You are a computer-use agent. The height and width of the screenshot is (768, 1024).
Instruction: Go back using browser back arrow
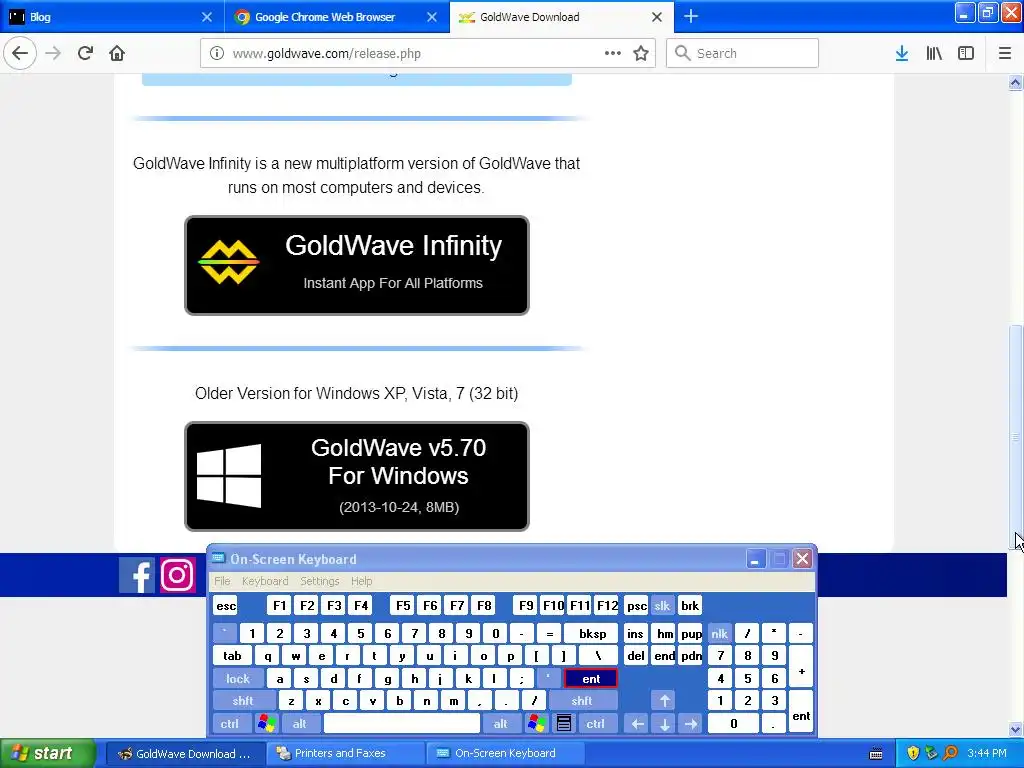tap(20, 53)
